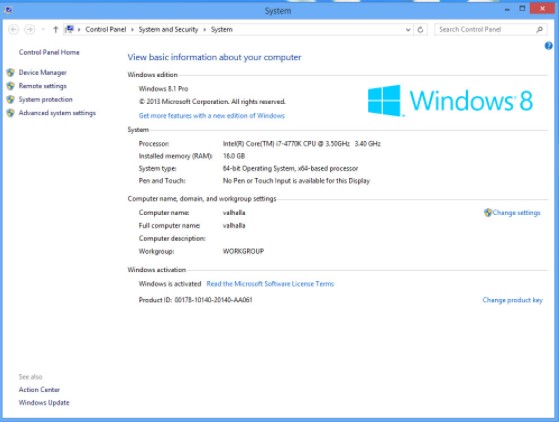Click the 2013 Microsoft Corporation copyright text

tap(212, 102)
